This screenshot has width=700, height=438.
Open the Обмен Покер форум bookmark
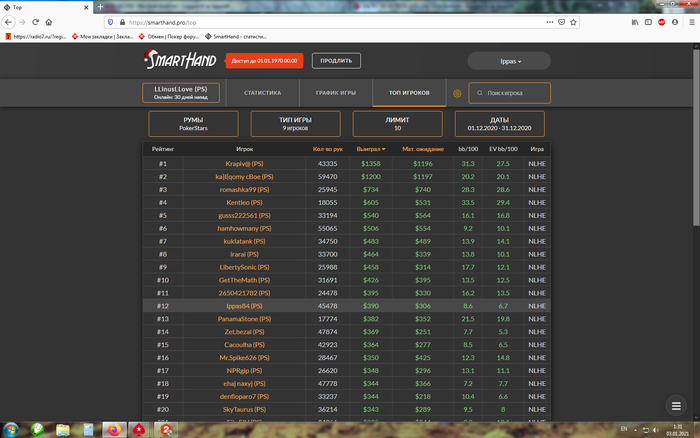pyautogui.click(x=169, y=37)
